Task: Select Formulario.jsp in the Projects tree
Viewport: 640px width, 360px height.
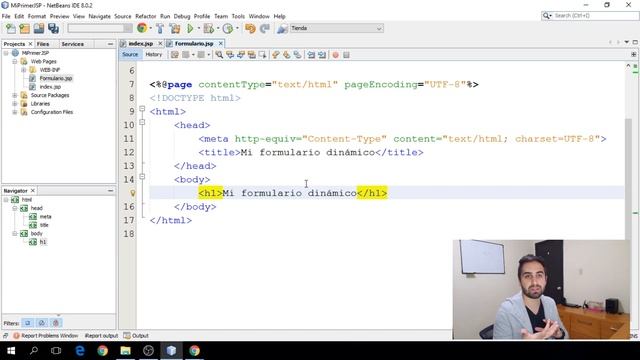Action: point(56,78)
